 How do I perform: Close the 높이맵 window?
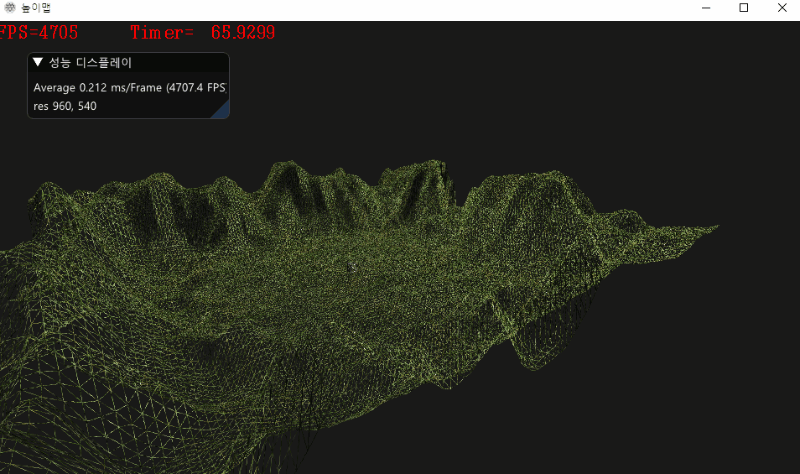click(782, 8)
